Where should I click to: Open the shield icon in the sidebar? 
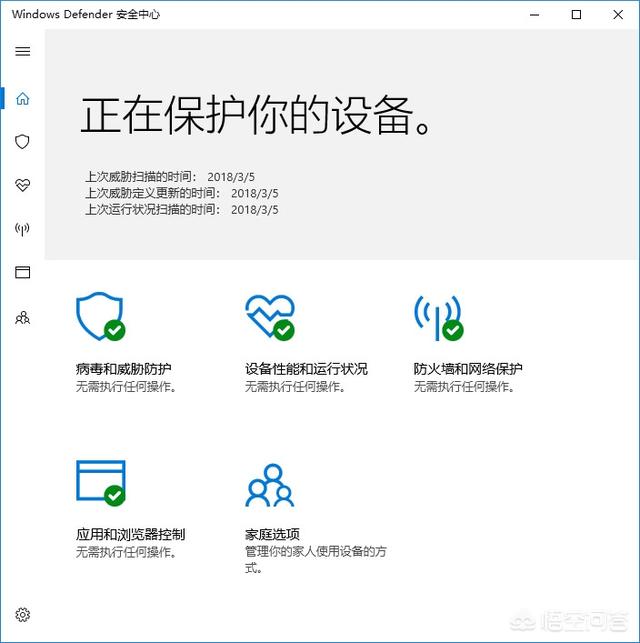coord(22,142)
